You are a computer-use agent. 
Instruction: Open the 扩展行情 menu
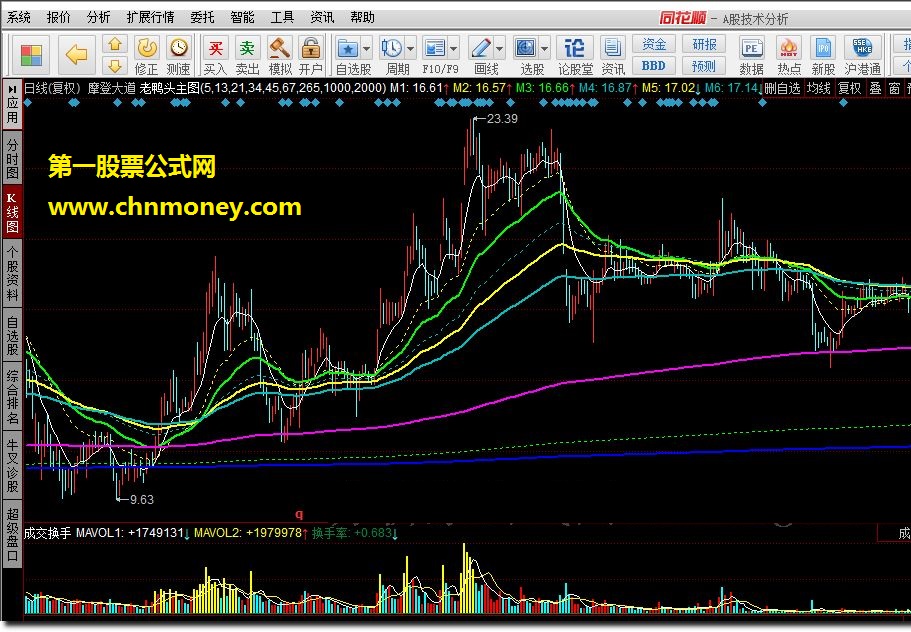click(150, 17)
